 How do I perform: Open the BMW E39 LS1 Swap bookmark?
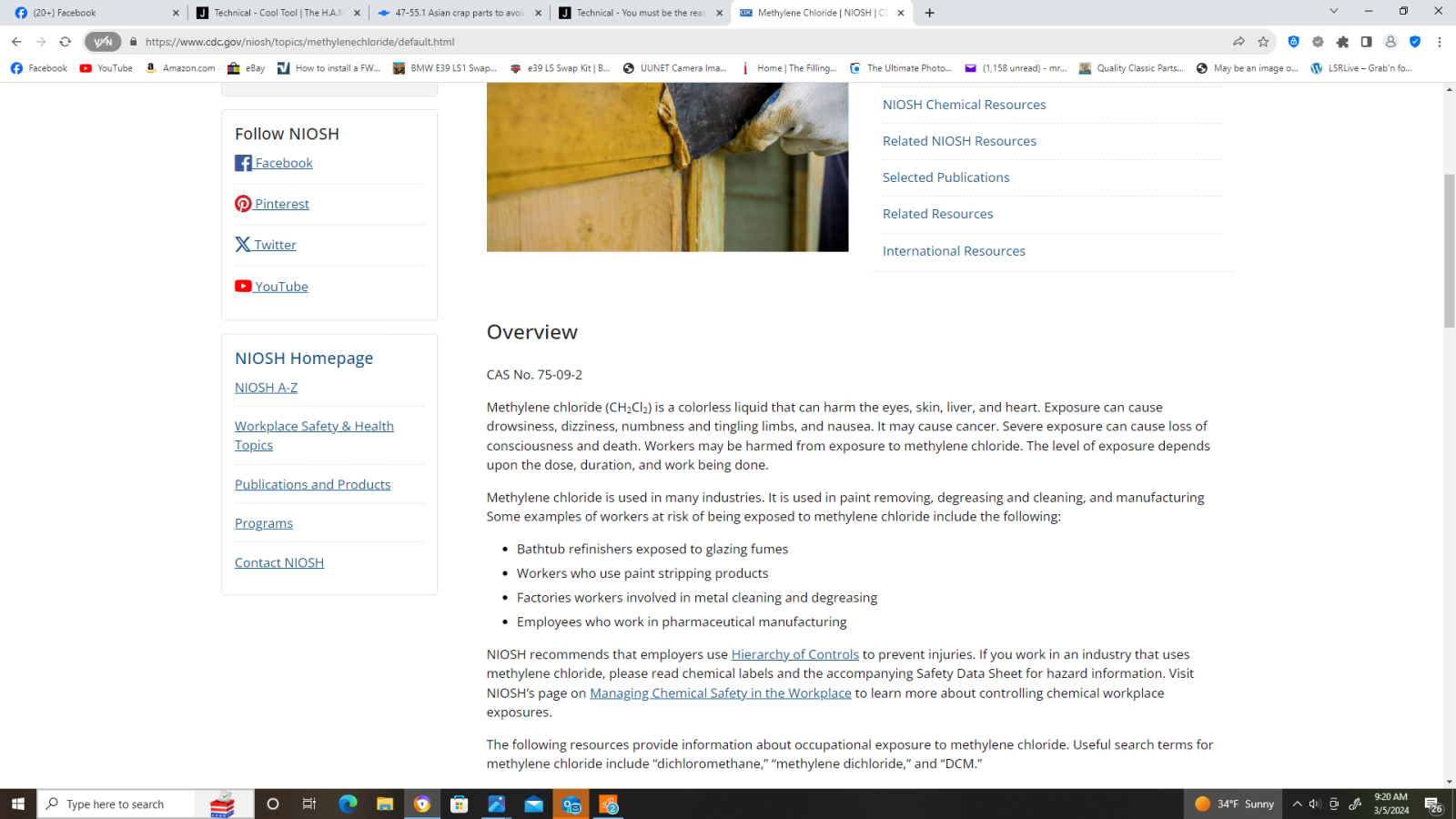click(445, 68)
